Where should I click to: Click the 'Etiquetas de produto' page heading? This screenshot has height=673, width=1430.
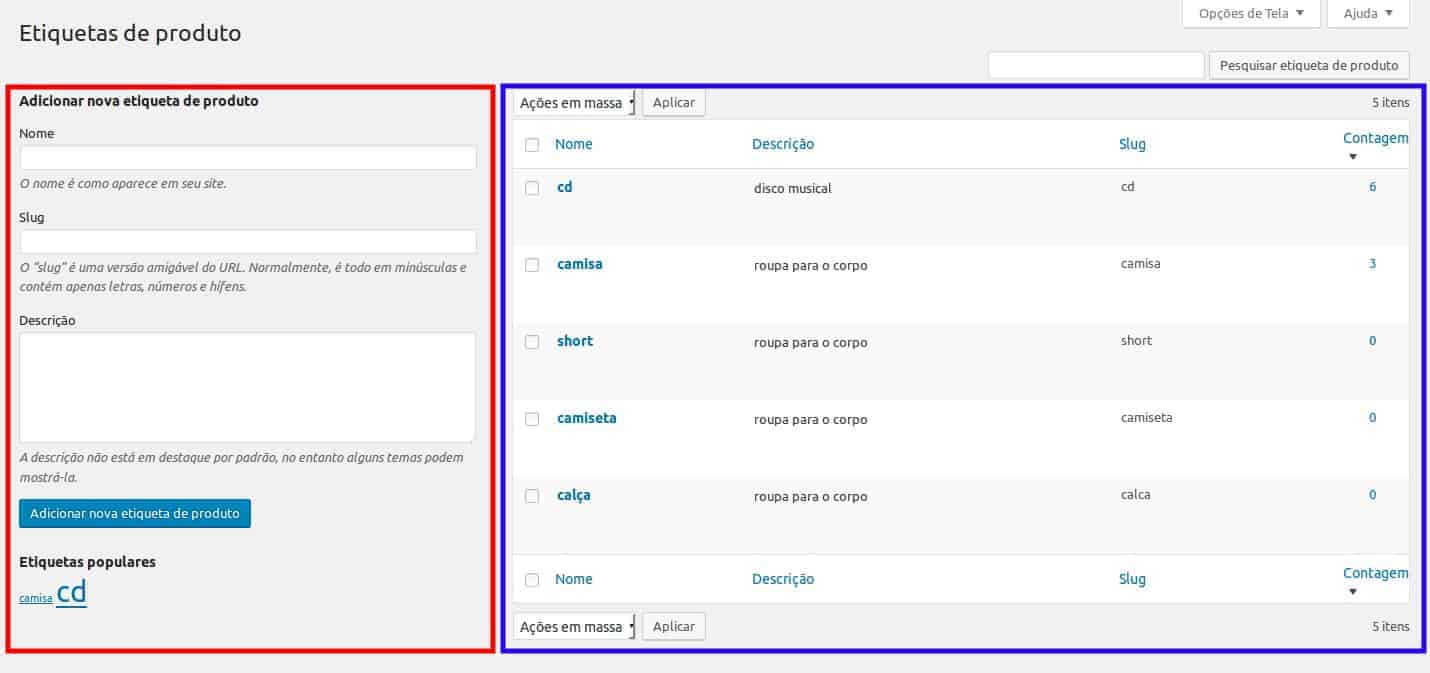coord(131,33)
